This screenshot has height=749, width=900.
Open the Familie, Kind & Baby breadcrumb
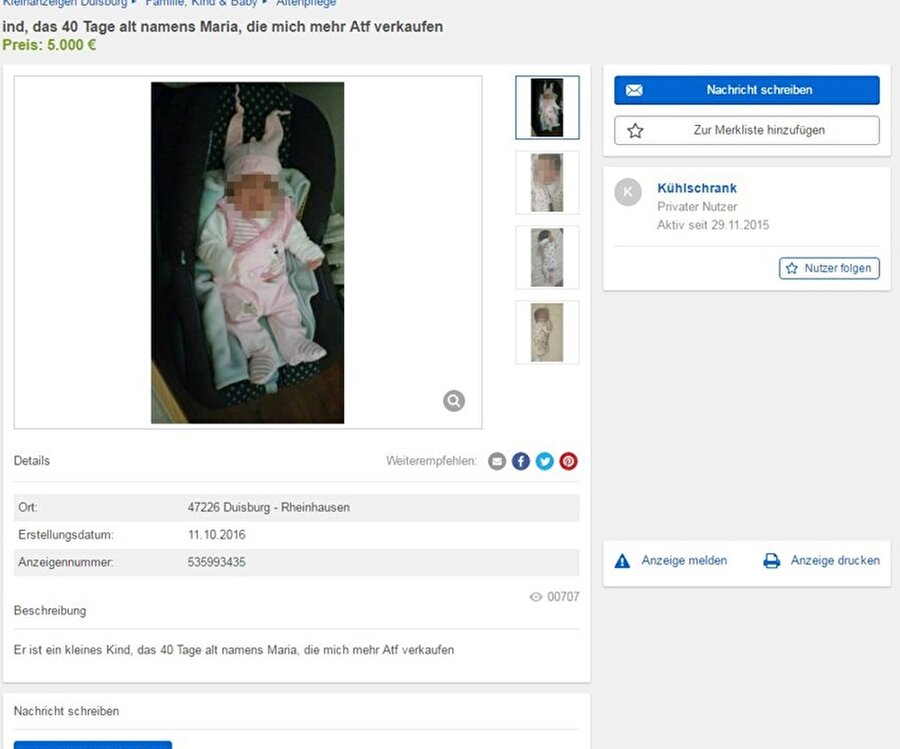[201, 3]
